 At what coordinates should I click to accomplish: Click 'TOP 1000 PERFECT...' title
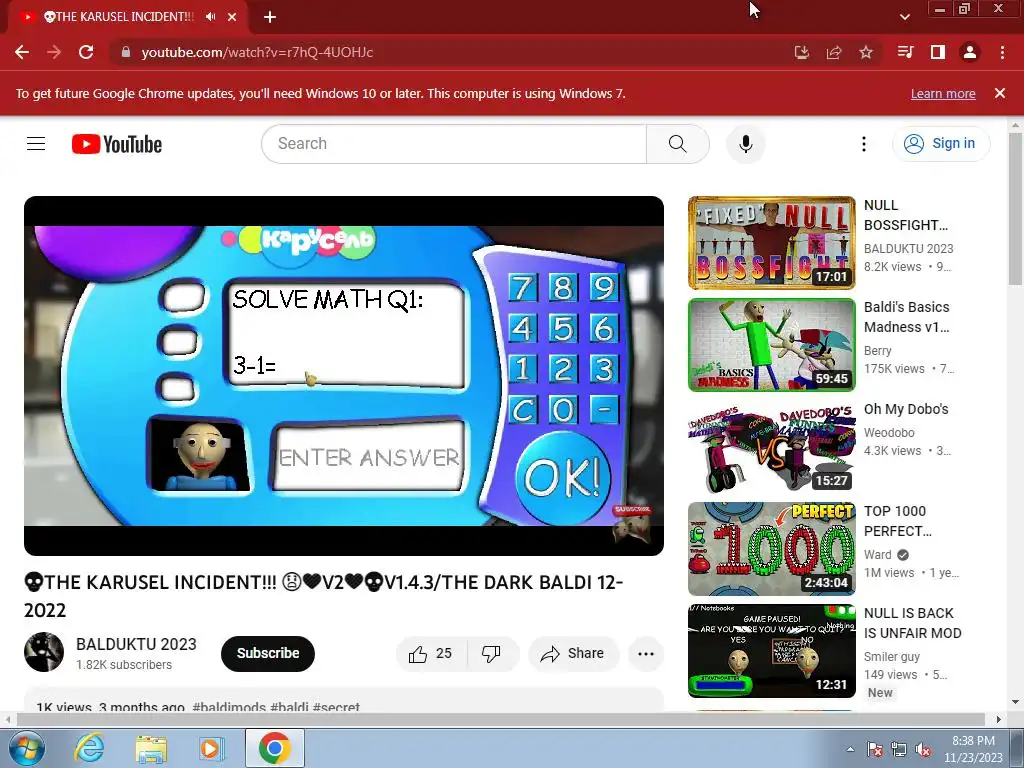tap(898, 521)
